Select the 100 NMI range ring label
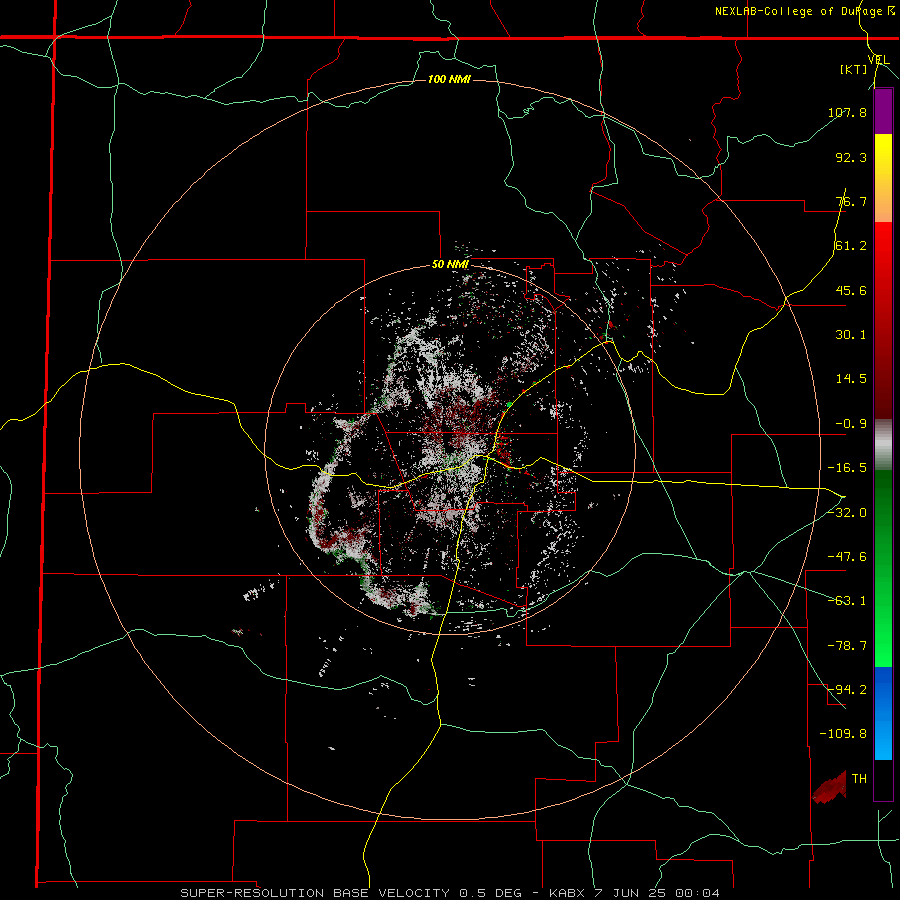The height and width of the screenshot is (900, 900). pyautogui.click(x=449, y=79)
